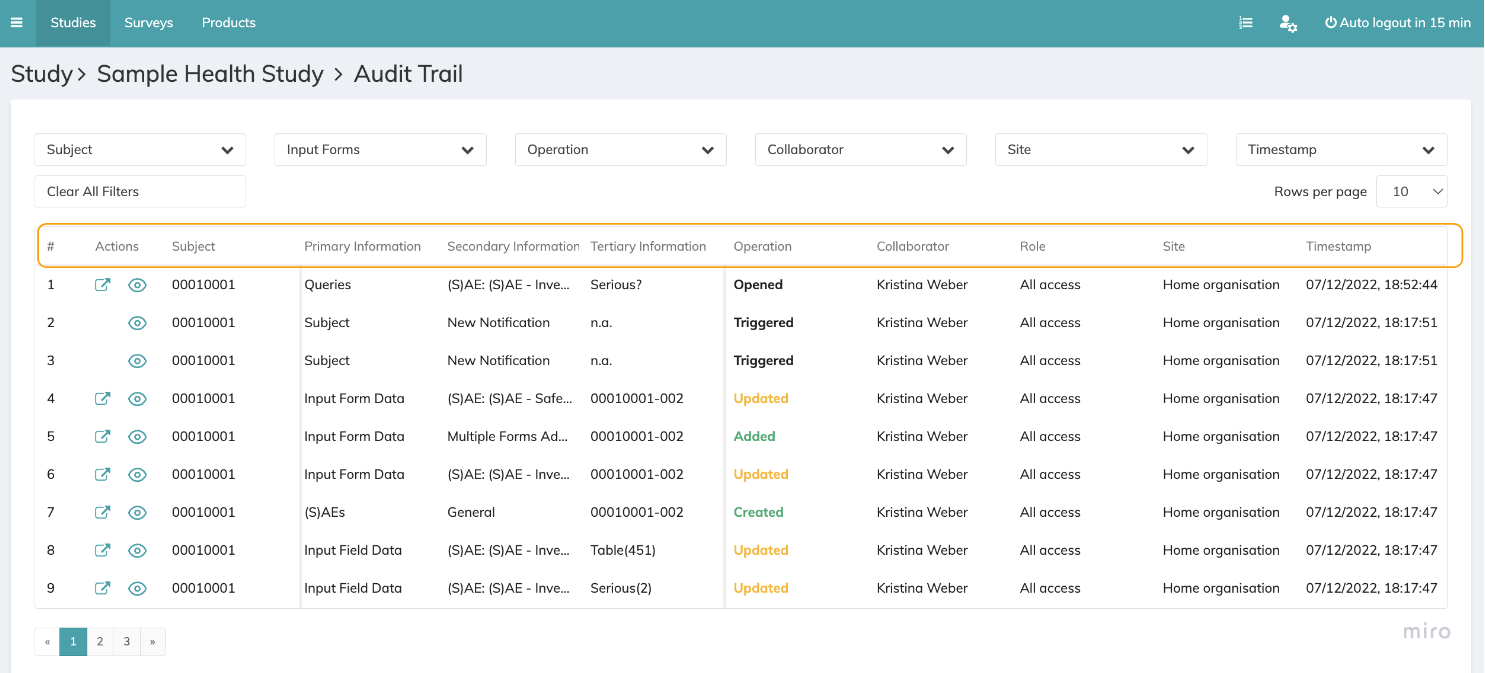Click the Operation column header

click(763, 247)
